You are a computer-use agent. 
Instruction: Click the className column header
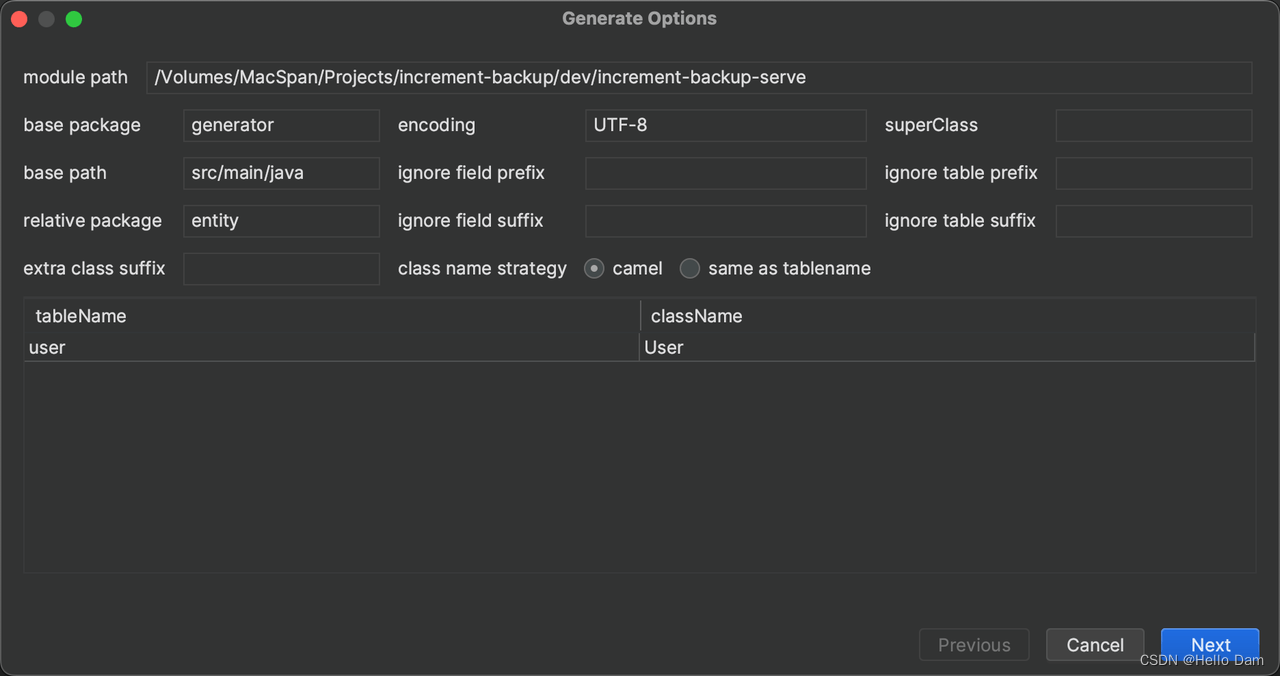pos(948,316)
